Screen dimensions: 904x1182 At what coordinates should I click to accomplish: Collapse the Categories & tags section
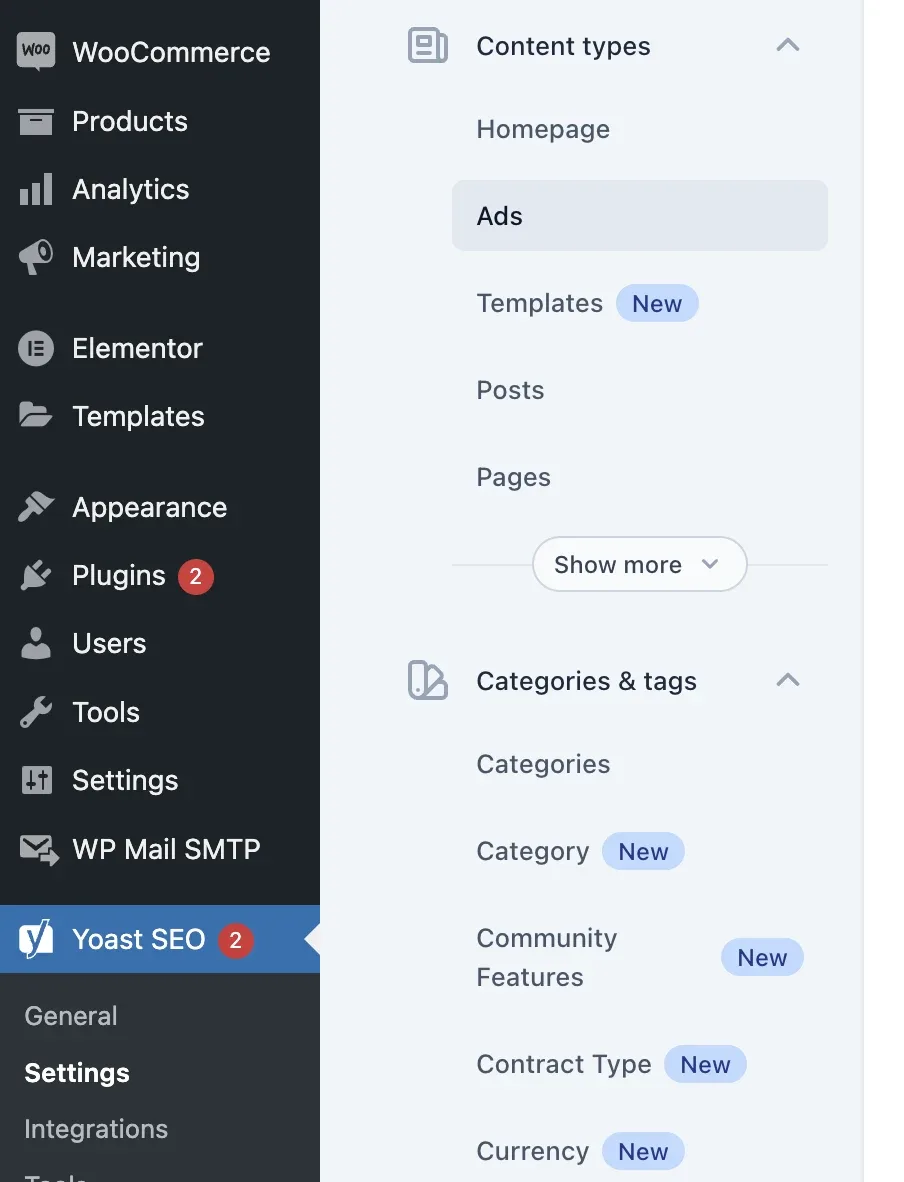(788, 680)
